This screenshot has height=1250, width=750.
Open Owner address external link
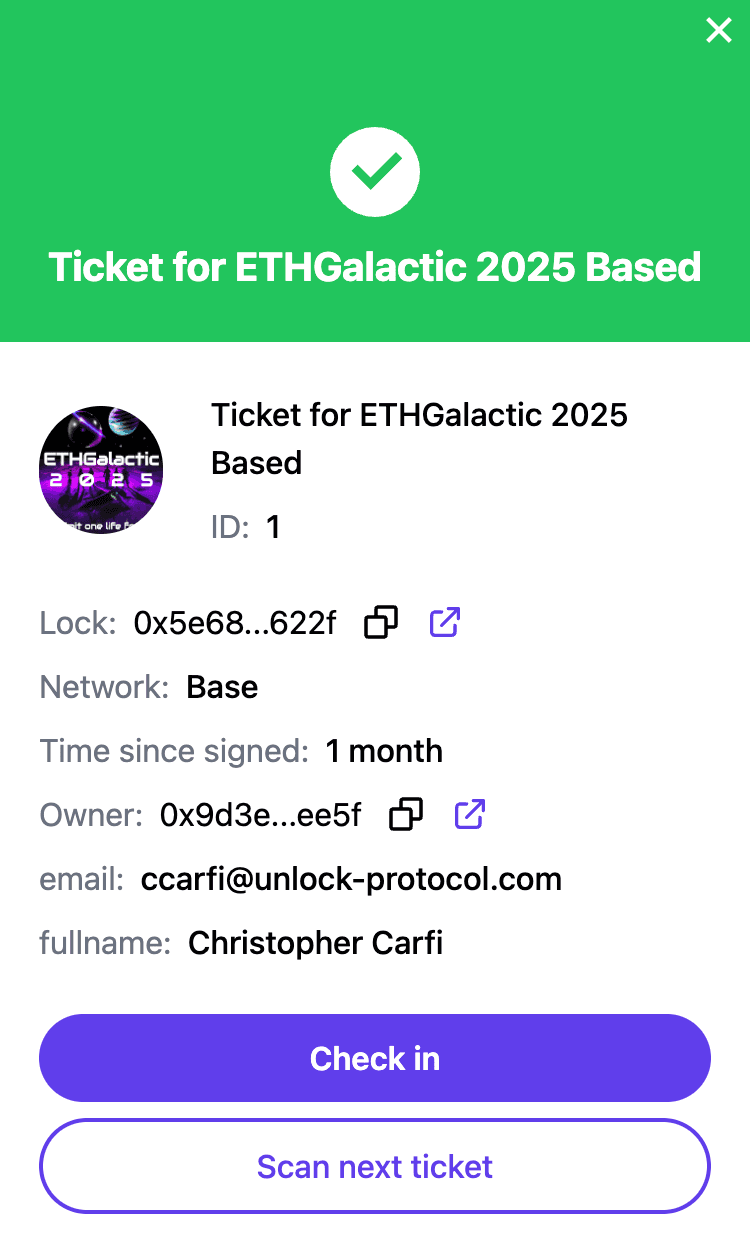coord(470,815)
